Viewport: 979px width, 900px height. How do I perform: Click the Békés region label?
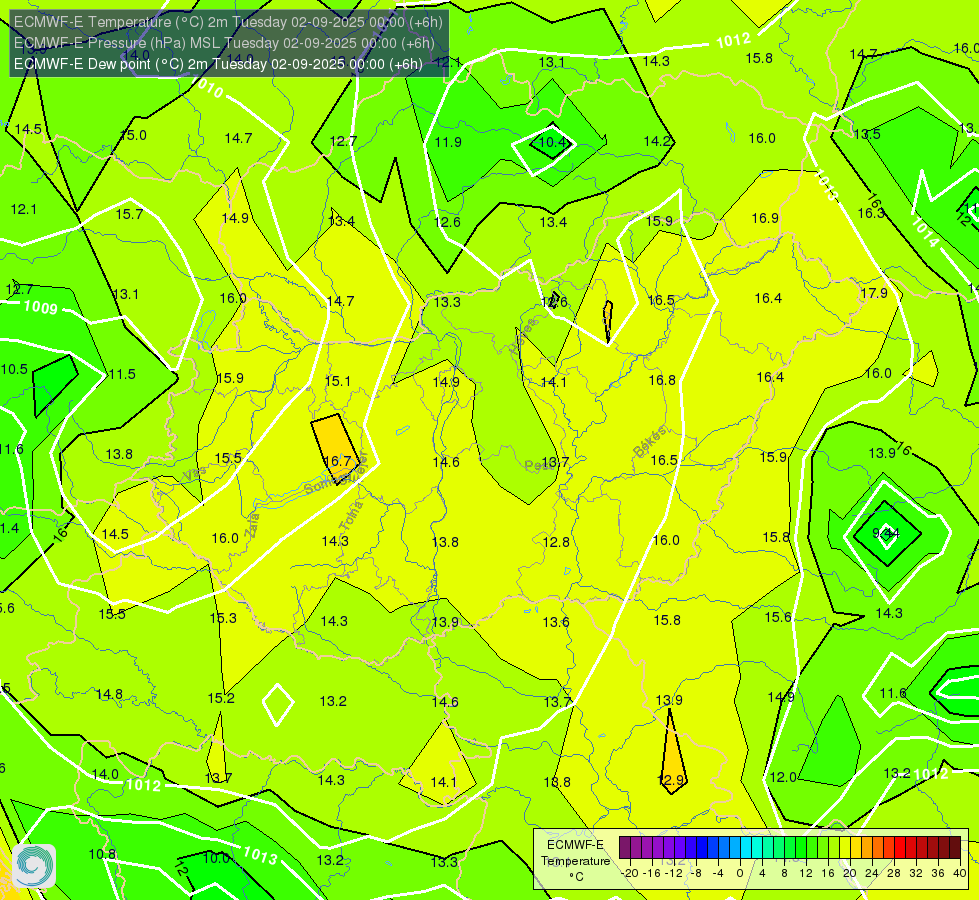tap(650, 442)
